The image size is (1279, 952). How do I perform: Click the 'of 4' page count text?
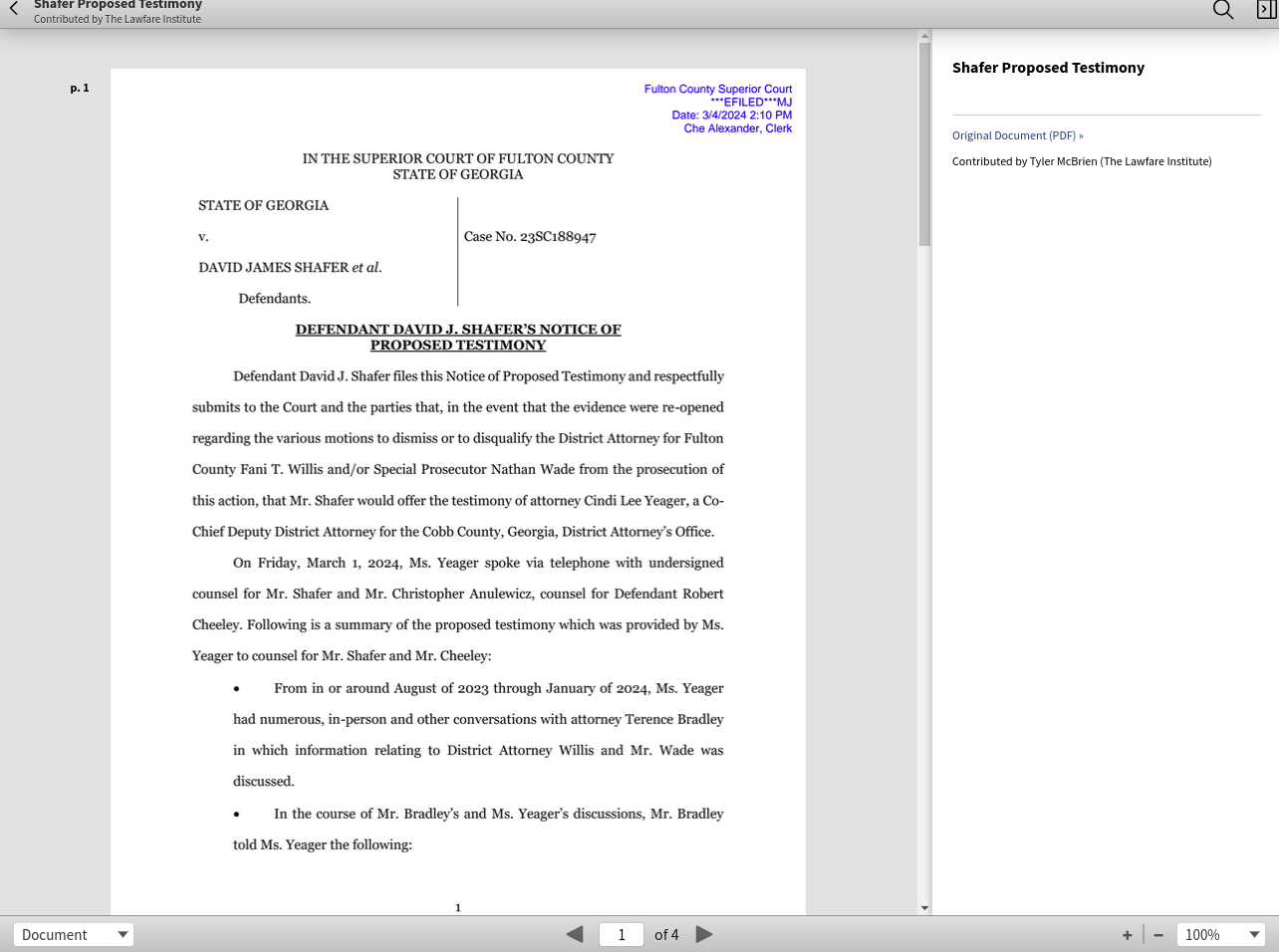(666, 935)
